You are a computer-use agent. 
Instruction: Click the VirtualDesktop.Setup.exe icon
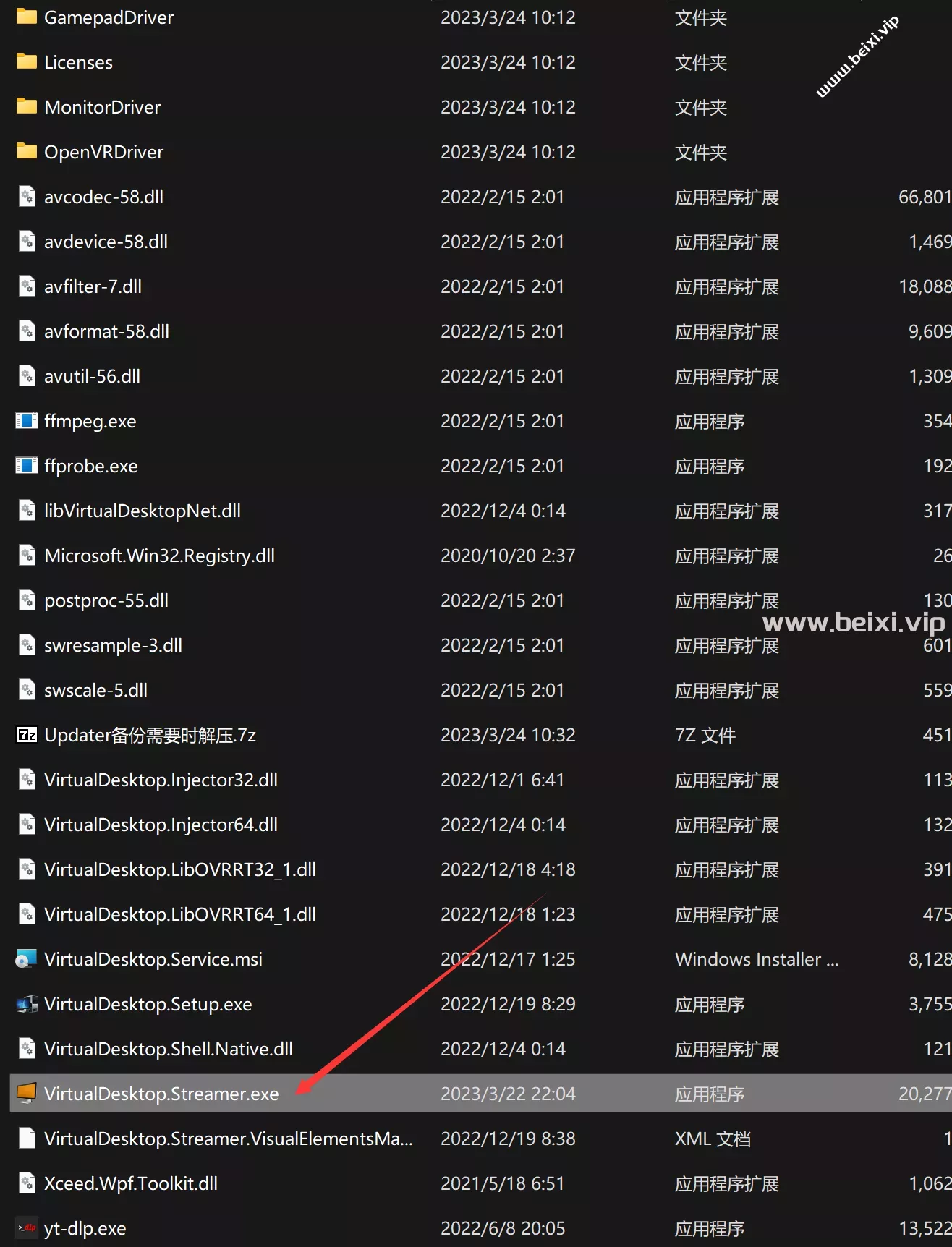27,1004
